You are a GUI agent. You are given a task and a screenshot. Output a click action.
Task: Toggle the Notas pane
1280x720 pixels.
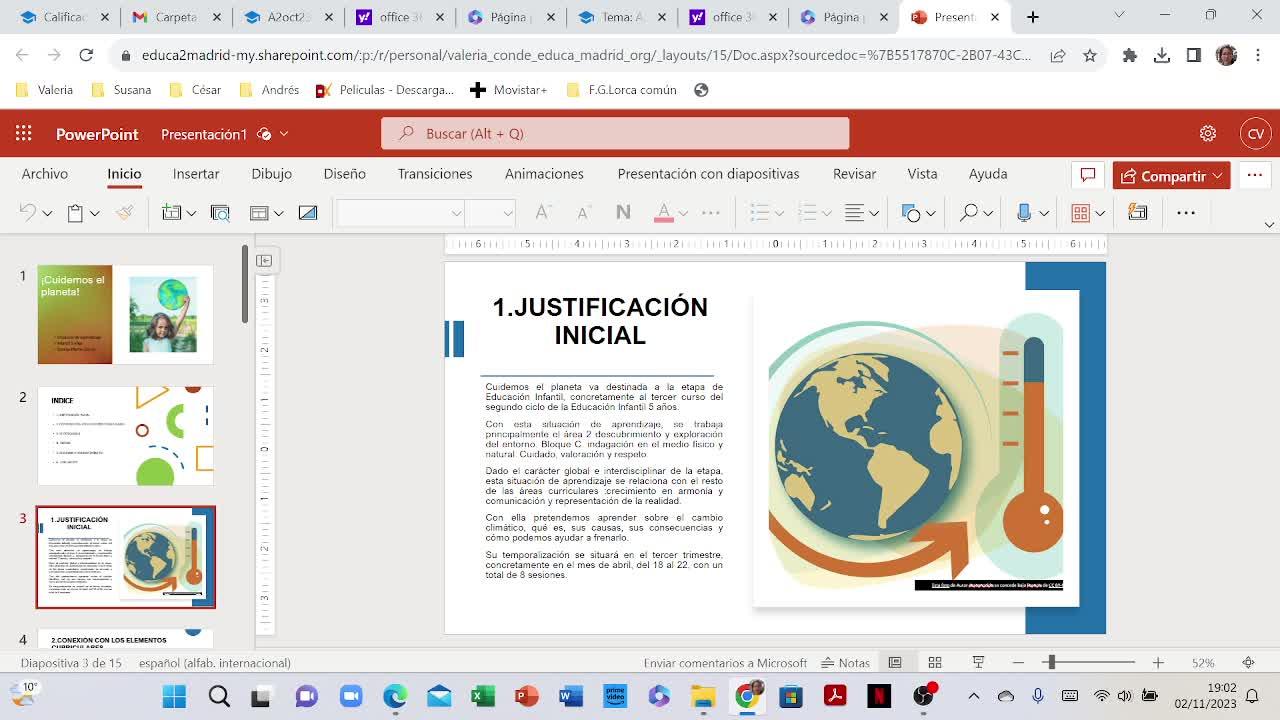(845, 663)
